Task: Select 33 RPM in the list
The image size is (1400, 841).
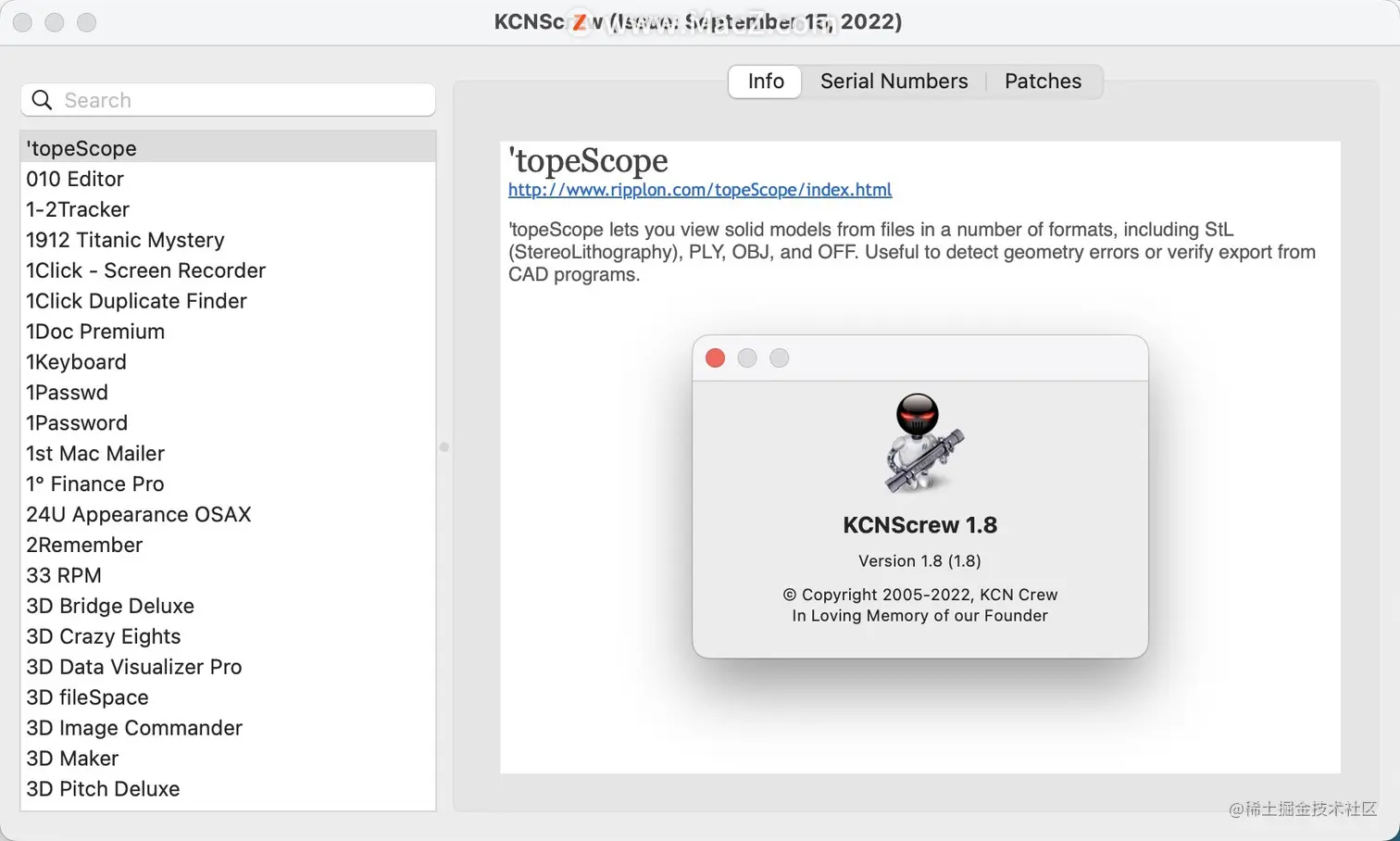Action: pos(228,576)
